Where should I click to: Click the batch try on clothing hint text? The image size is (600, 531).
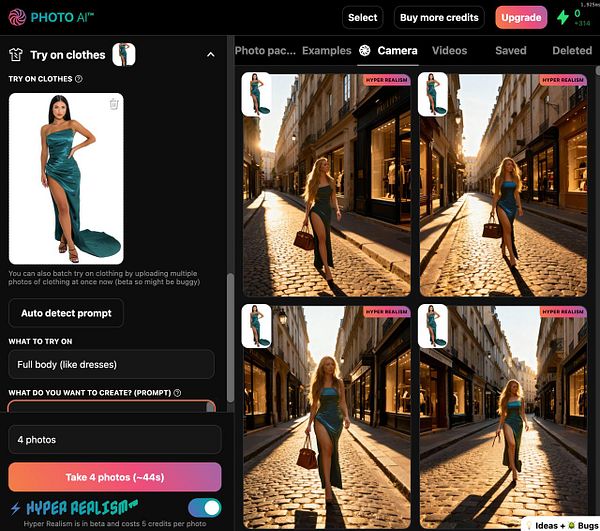(104, 278)
